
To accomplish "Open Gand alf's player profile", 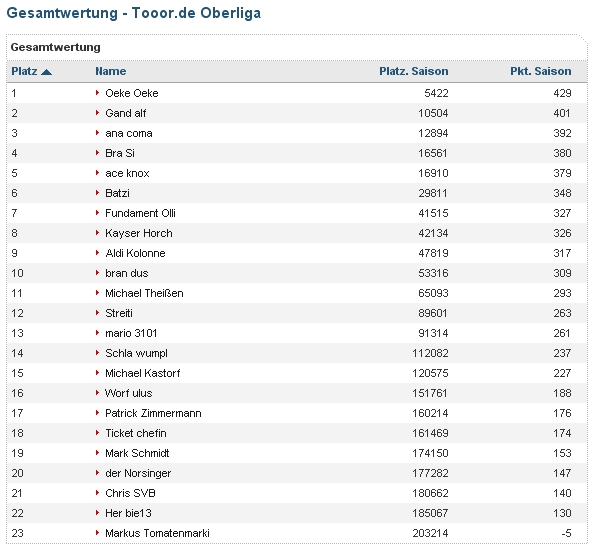I will tap(125, 113).
